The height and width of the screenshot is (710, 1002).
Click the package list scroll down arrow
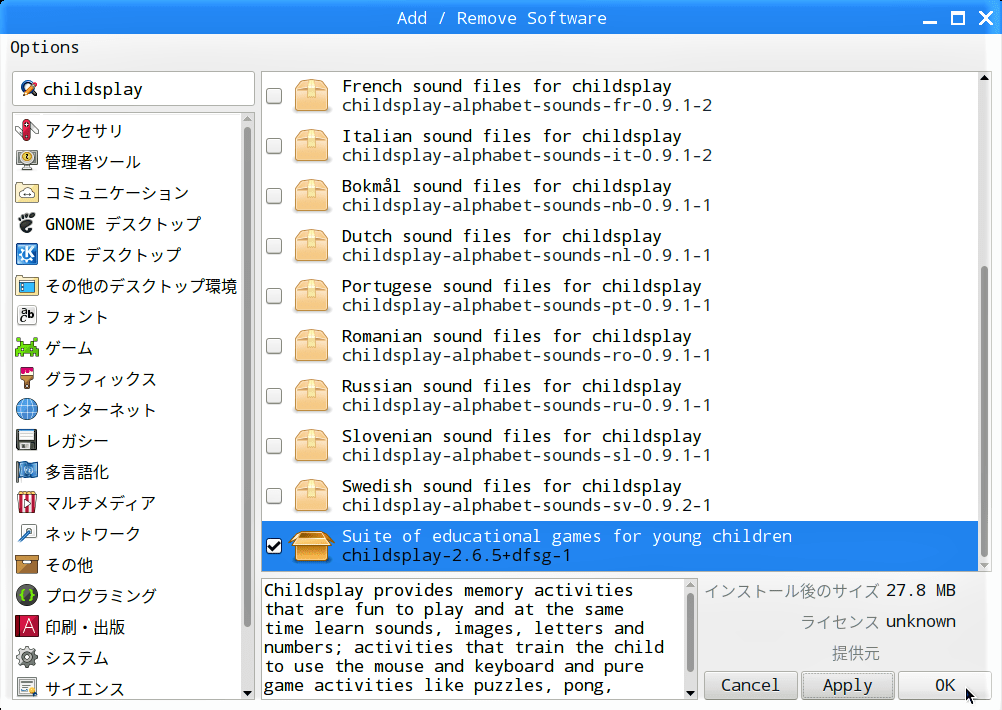[984, 566]
